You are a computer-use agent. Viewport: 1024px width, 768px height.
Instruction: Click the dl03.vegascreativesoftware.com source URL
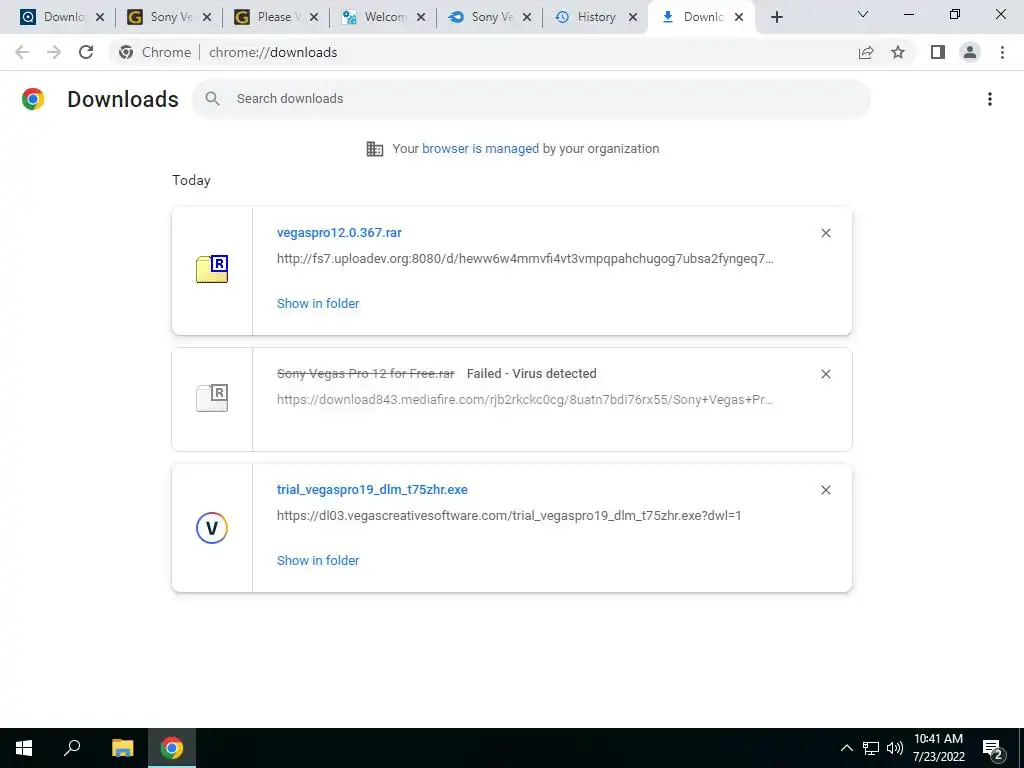pos(509,516)
